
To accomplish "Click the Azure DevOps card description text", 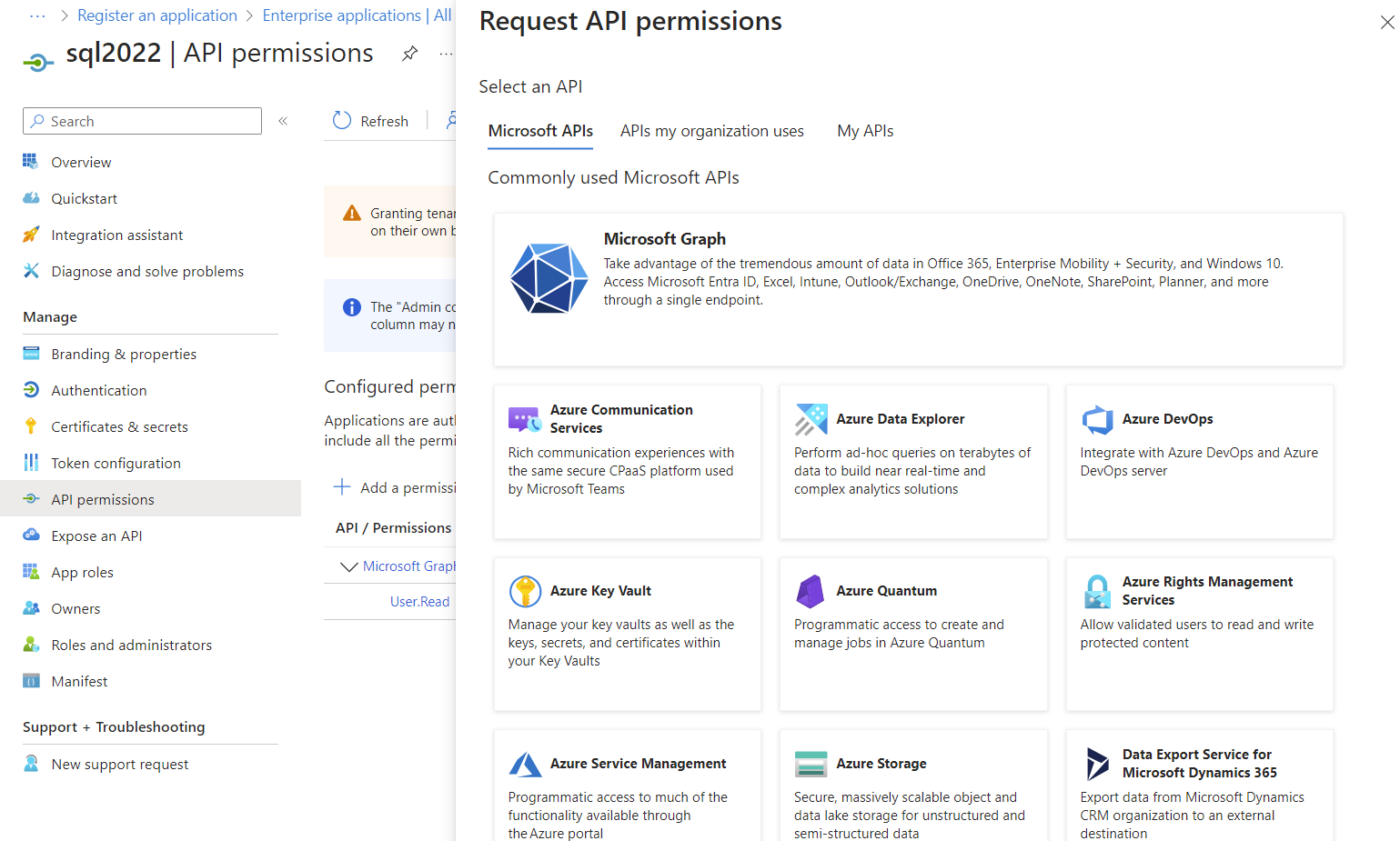I will tap(1199, 462).
